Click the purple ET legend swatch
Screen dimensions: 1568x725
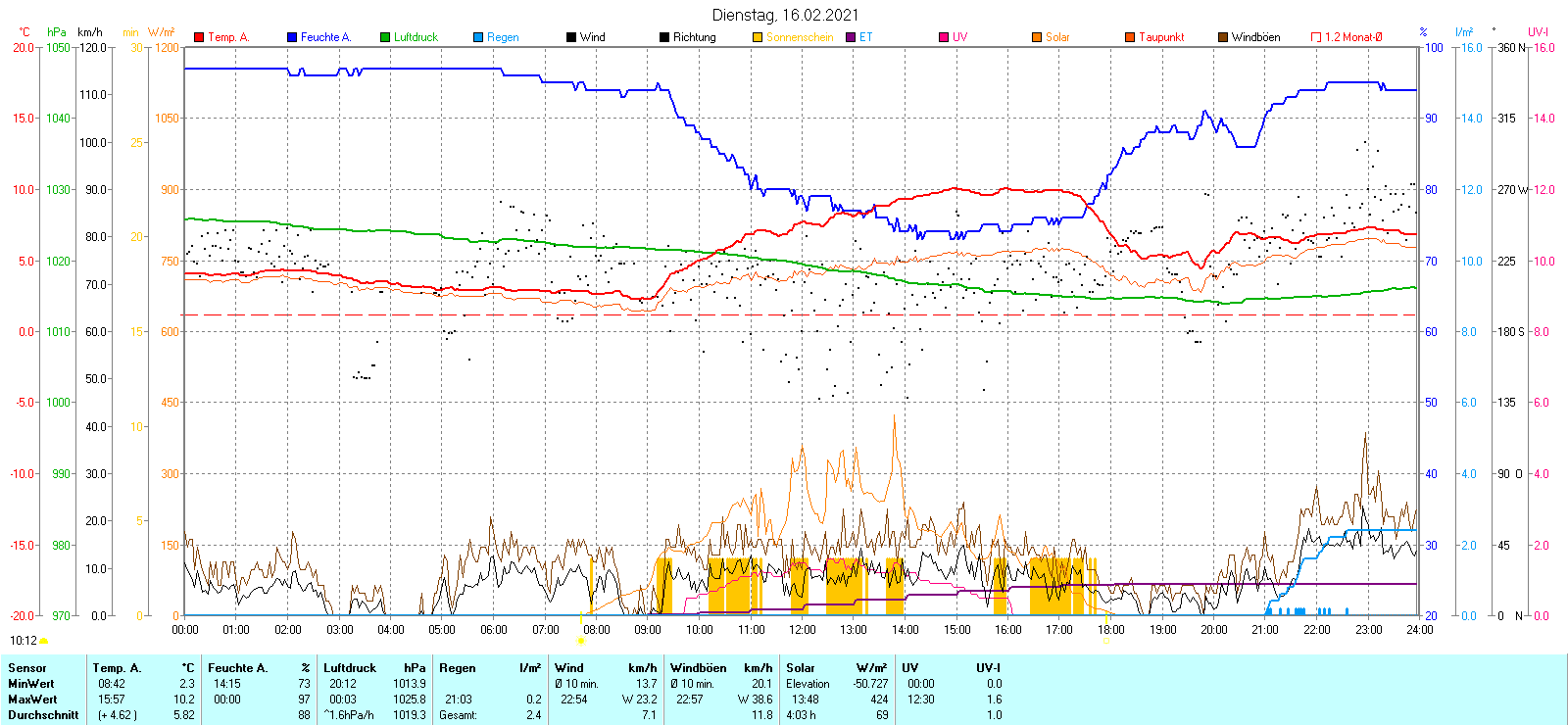(x=851, y=37)
